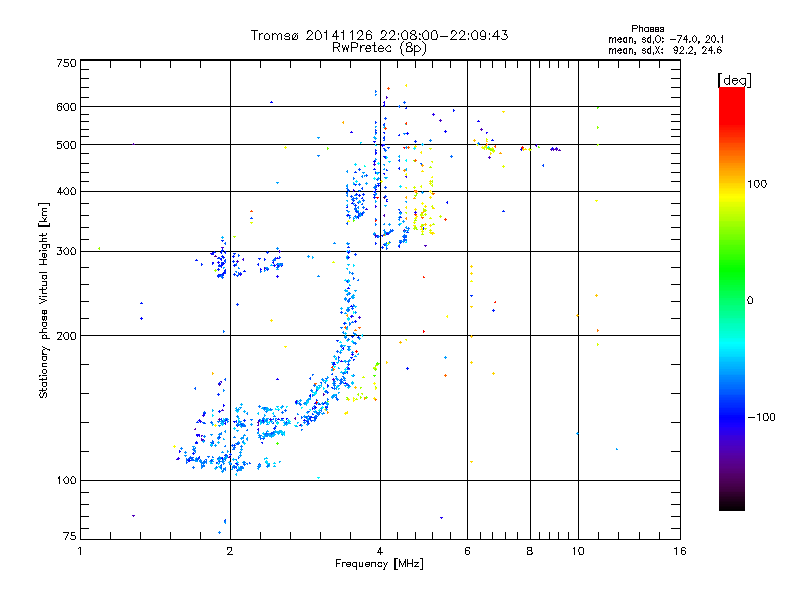This screenshot has height=600, width=800.
Task: Pick the yellow color beside colorbar label 100
Action: point(731,184)
